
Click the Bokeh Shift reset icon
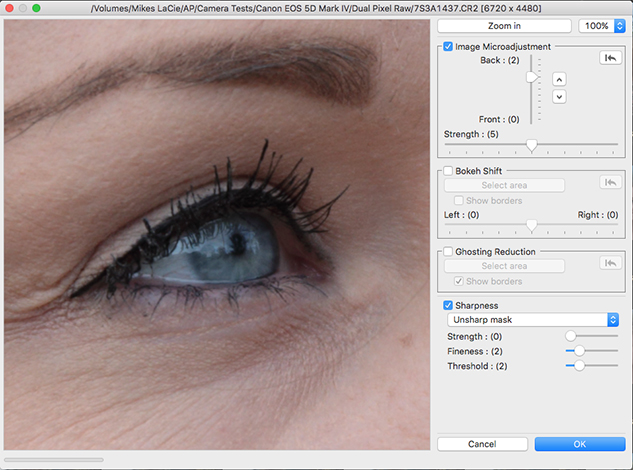point(610,183)
